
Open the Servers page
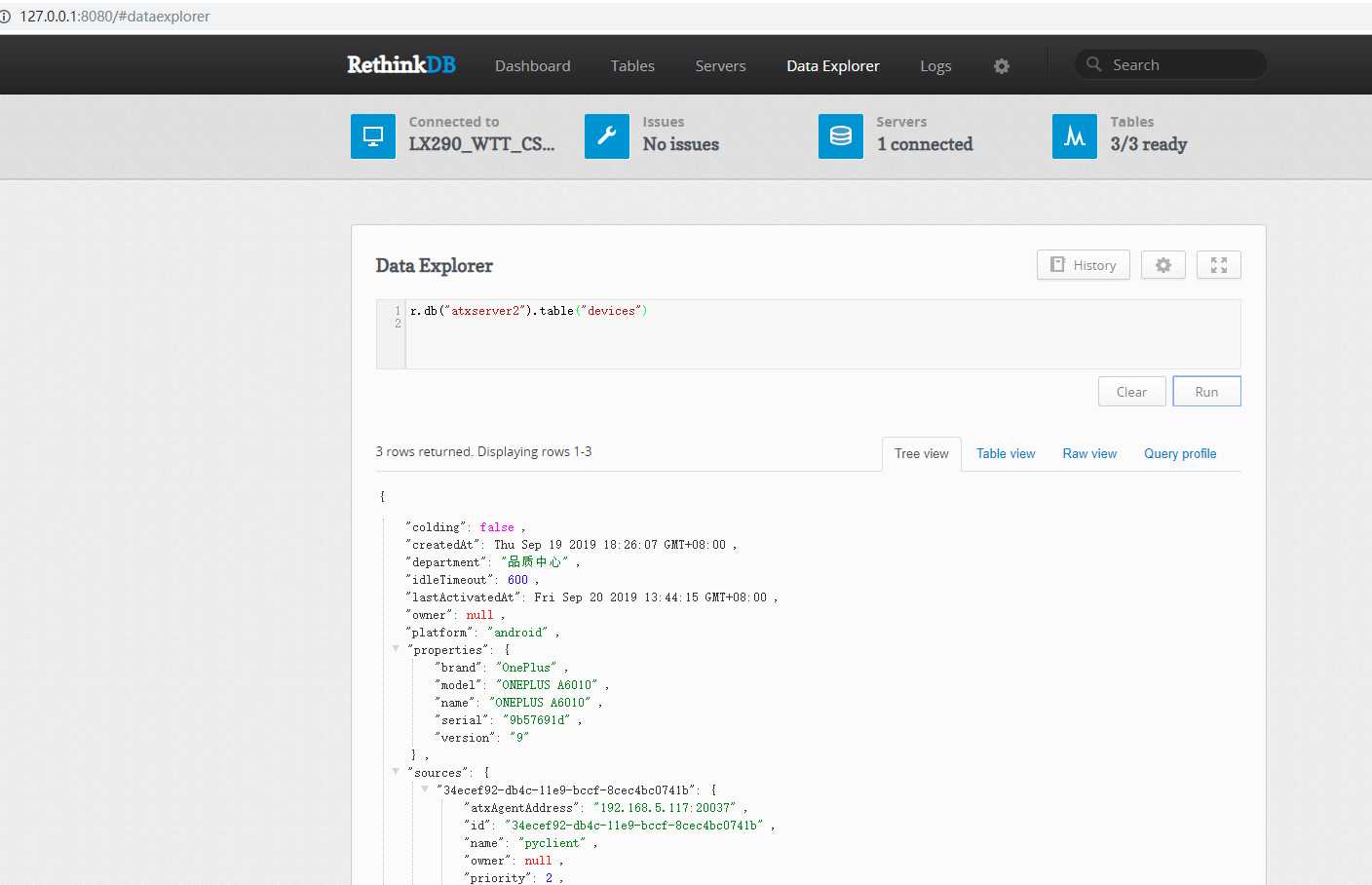coord(720,66)
